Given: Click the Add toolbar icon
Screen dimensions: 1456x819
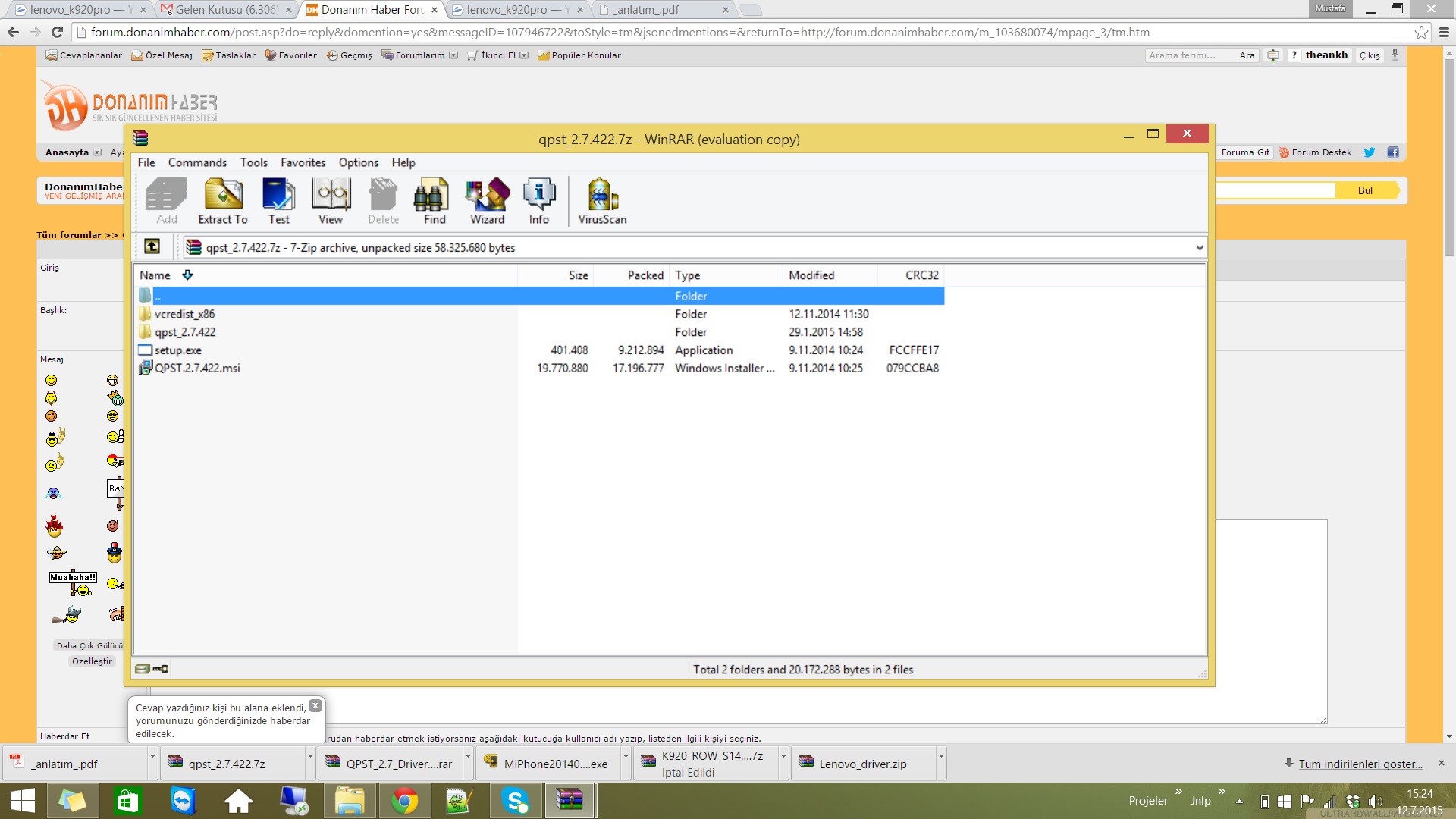Looking at the screenshot, I should [x=167, y=201].
